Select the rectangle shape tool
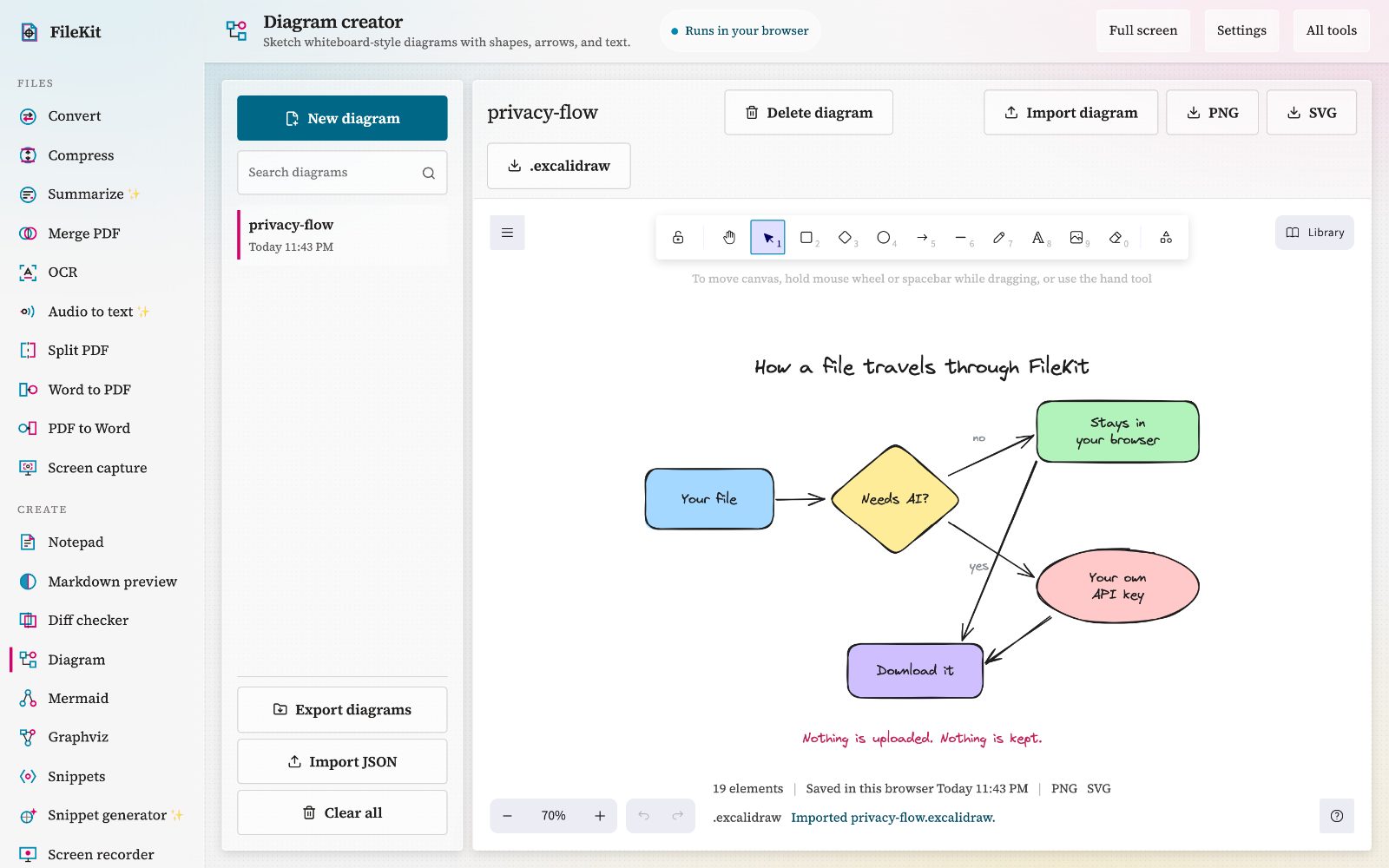 [806, 237]
